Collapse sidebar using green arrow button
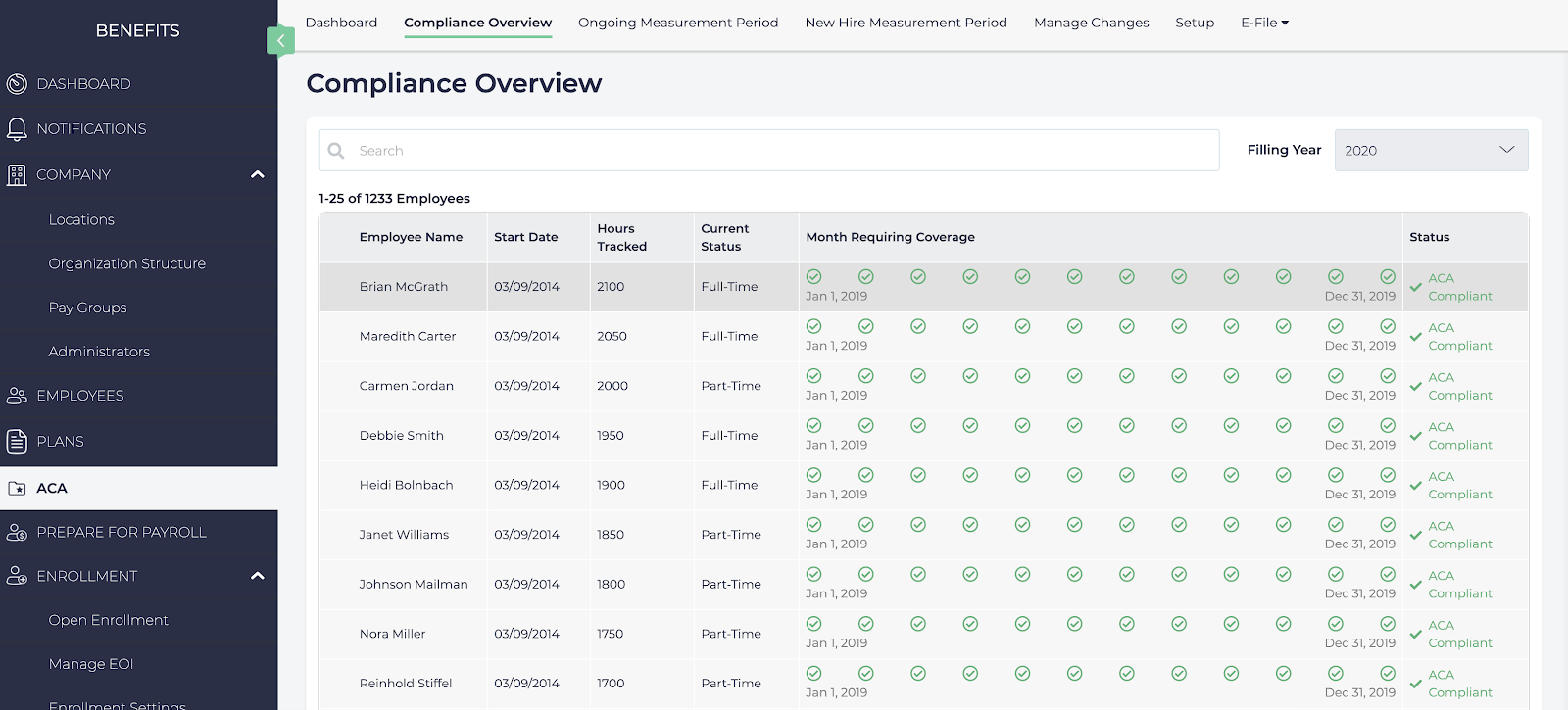The width and height of the screenshot is (1568, 710). click(280, 40)
